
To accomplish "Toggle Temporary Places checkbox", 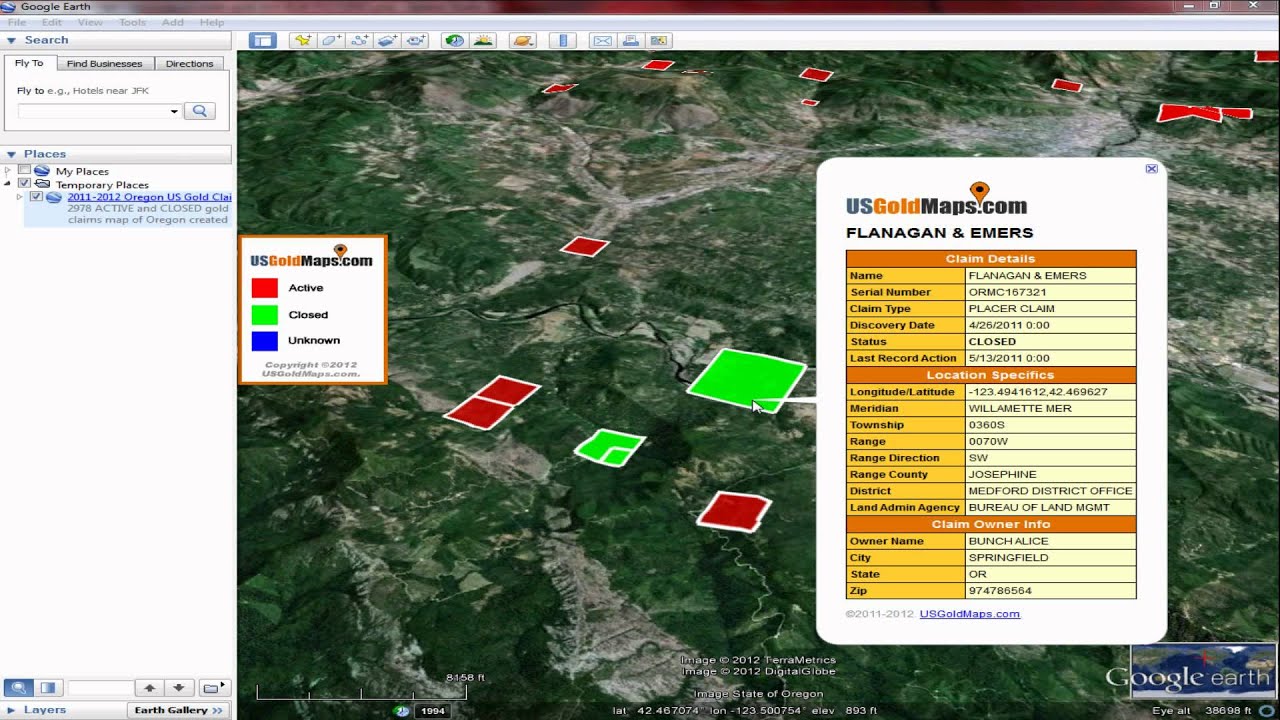I will click(25, 184).
